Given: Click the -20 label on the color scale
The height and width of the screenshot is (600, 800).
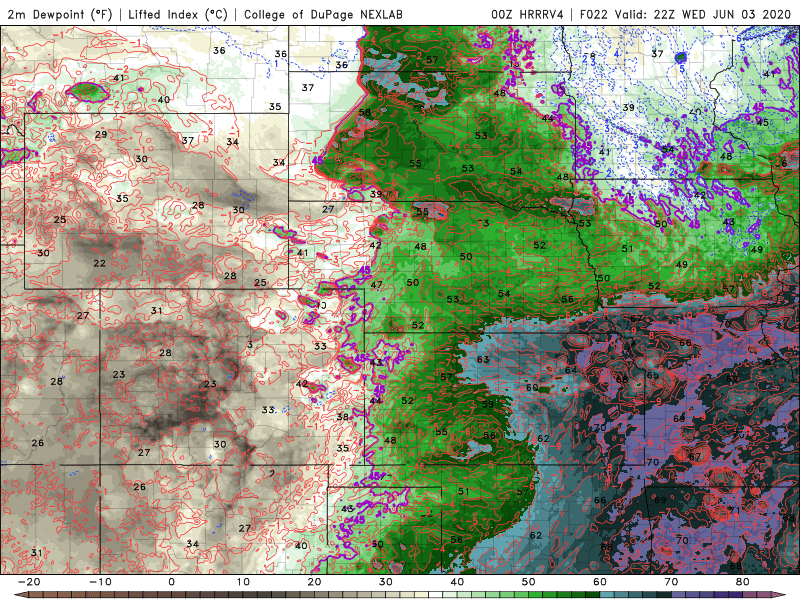Looking at the screenshot, I should click(x=29, y=582).
